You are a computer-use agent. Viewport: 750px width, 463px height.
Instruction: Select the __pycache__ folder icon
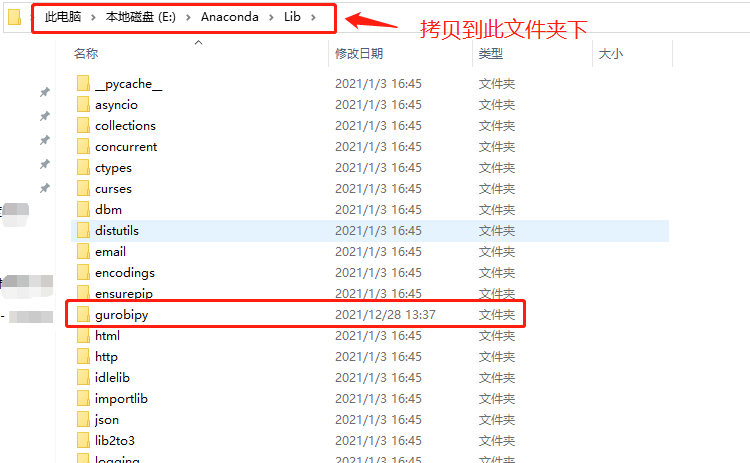[x=83, y=84]
